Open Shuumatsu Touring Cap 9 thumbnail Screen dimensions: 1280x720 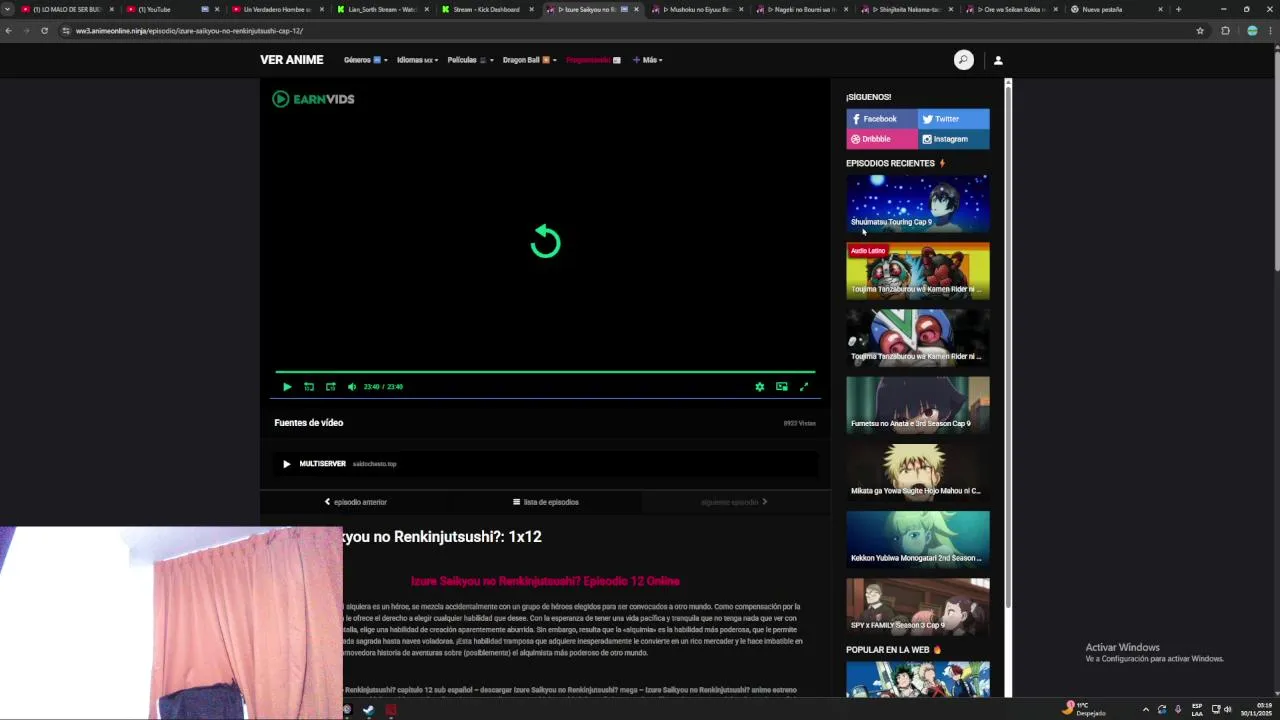coord(918,203)
